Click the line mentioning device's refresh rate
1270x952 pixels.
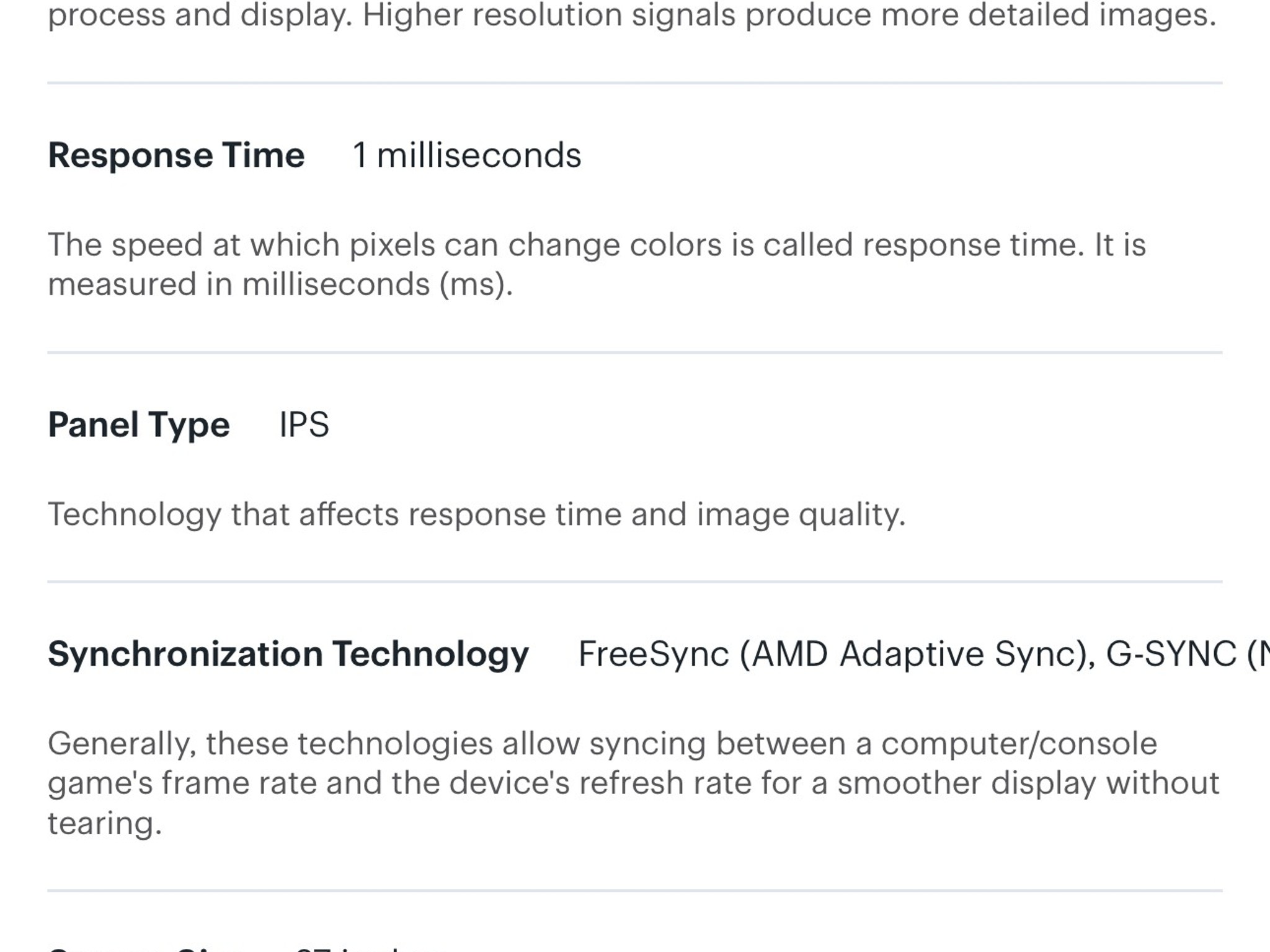(634, 783)
